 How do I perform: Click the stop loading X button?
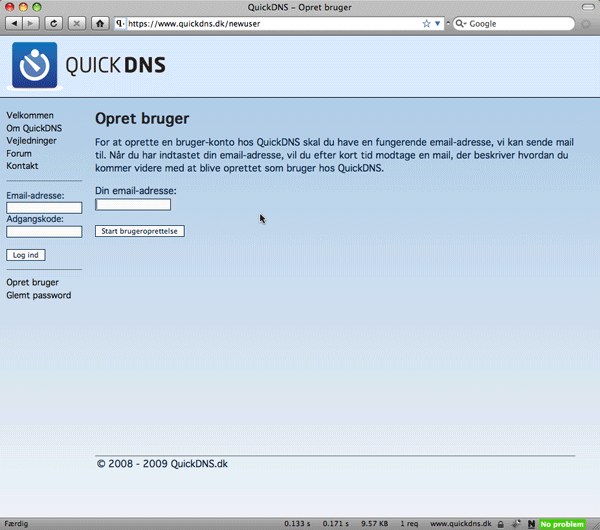(x=77, y=24)
